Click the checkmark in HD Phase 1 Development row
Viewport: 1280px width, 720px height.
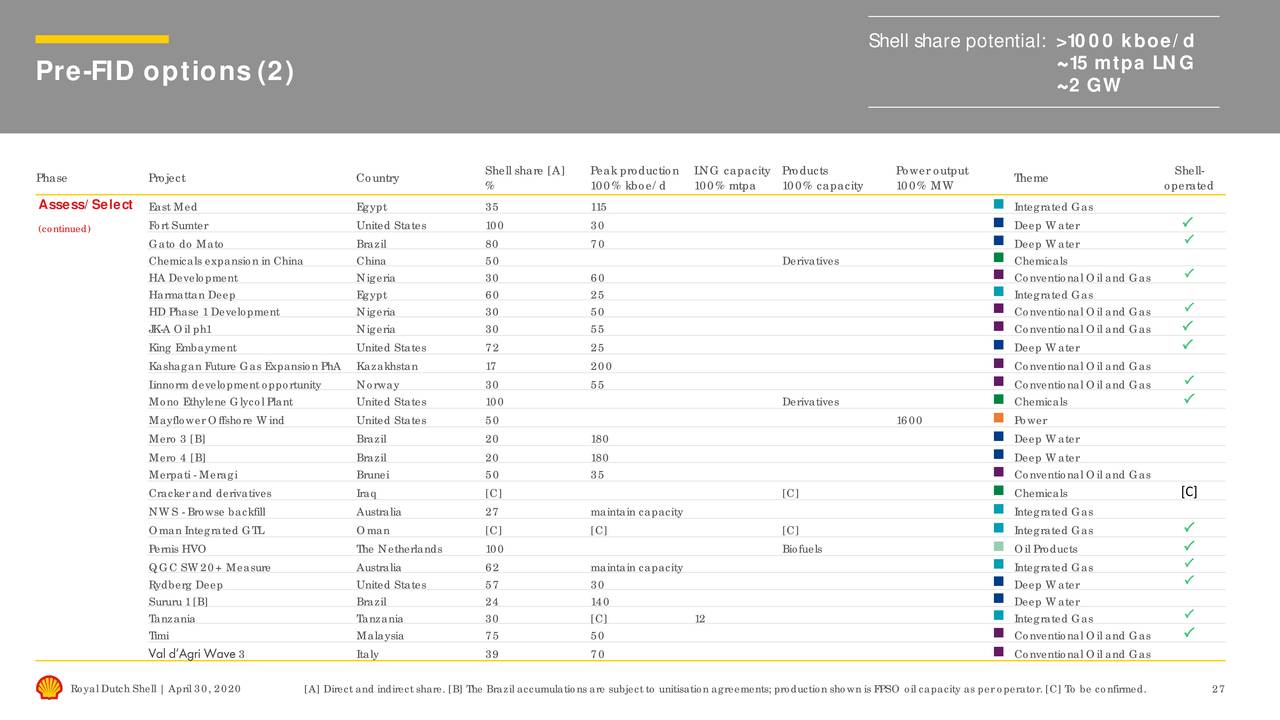(1188, 308)
